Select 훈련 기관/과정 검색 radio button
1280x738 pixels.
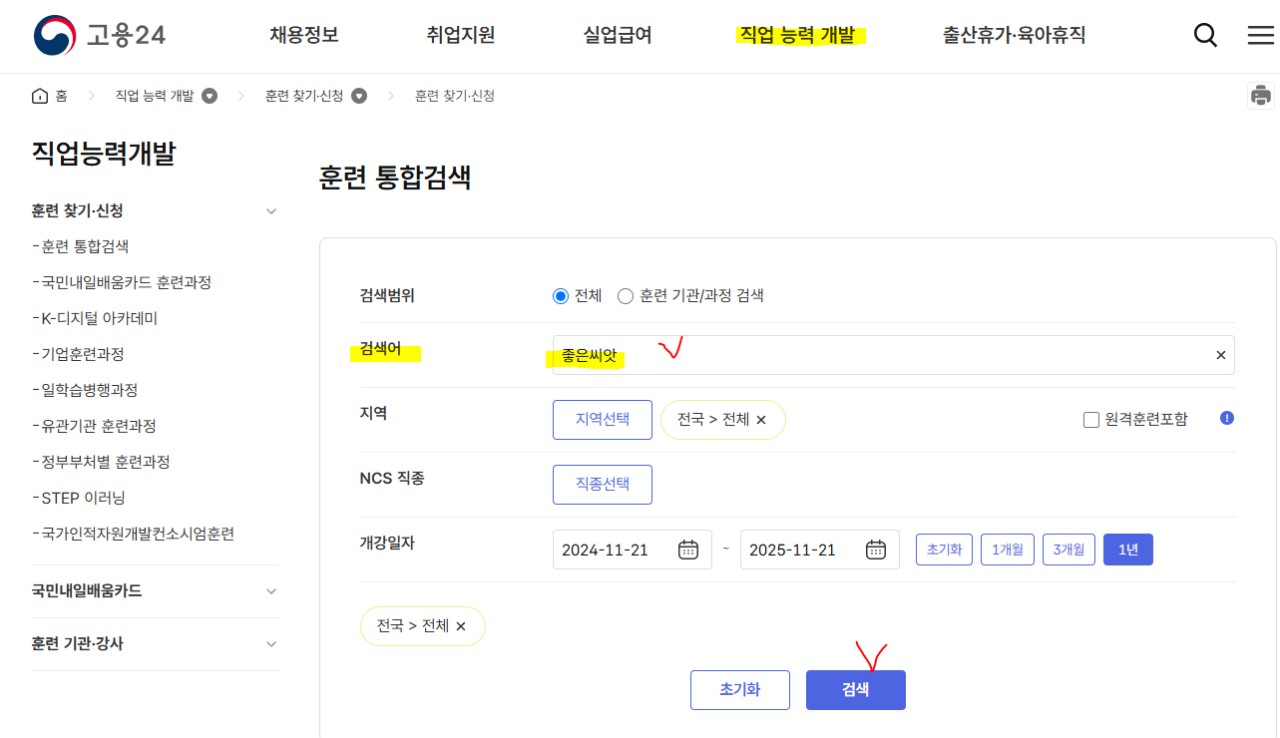[626, 296]
